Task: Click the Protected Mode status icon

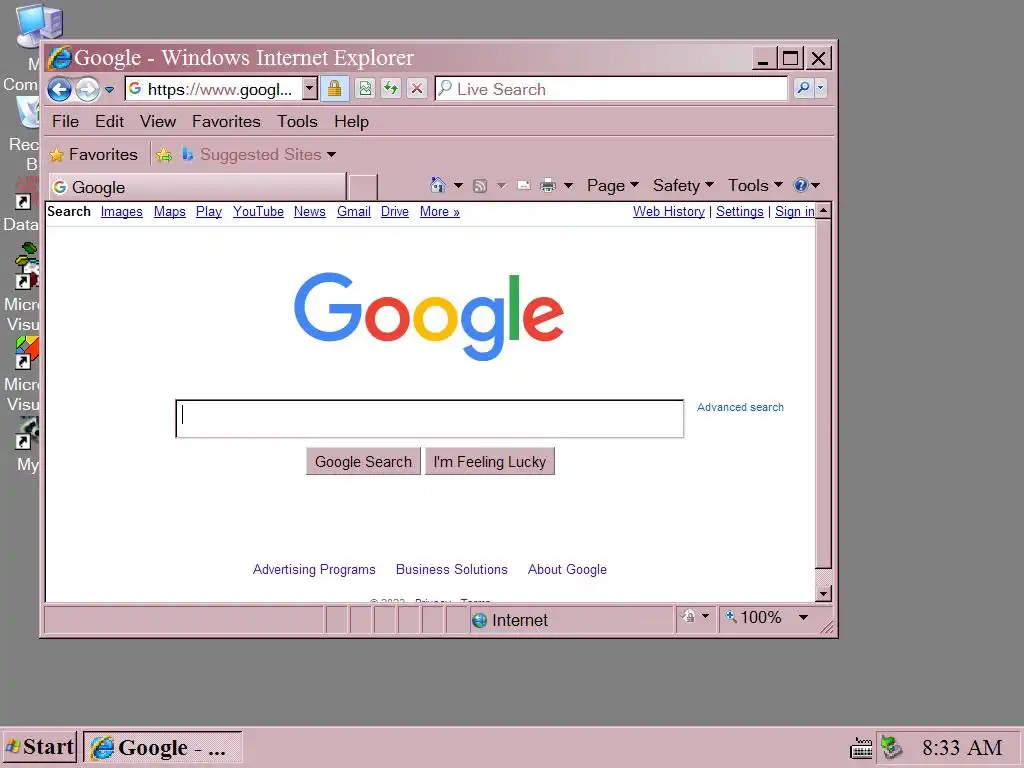Action: click(688, 616)
